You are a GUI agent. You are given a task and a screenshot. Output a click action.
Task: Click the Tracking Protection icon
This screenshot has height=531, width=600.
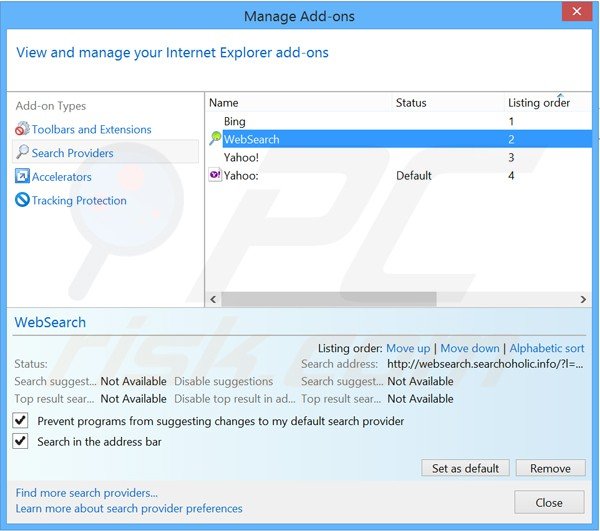pos(22,200)
